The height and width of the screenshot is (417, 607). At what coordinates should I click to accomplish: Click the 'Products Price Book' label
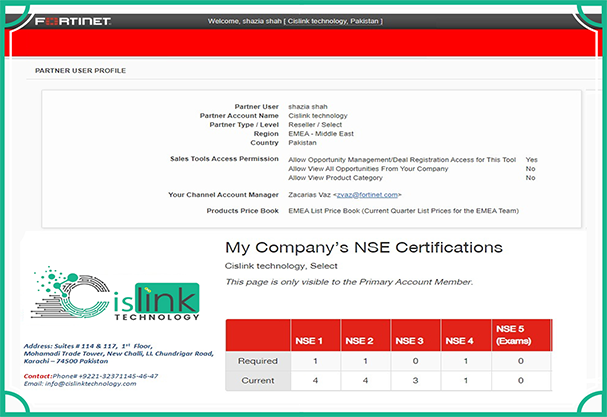242,211
